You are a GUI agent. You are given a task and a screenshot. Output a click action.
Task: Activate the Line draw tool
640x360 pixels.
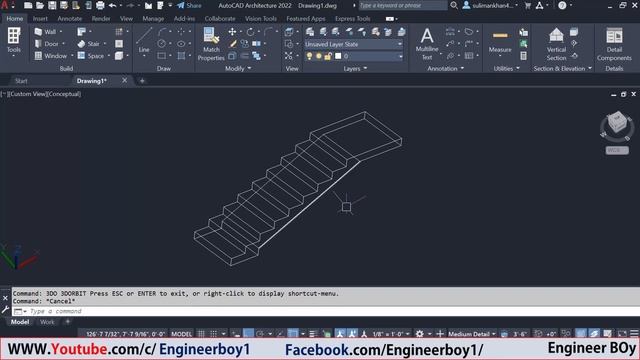pos(144,41)
